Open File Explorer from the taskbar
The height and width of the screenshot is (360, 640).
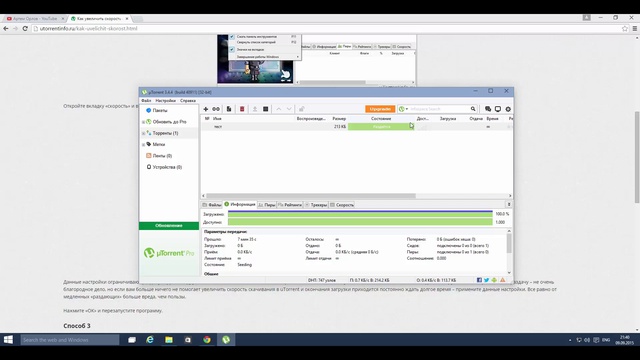(169, 340)
